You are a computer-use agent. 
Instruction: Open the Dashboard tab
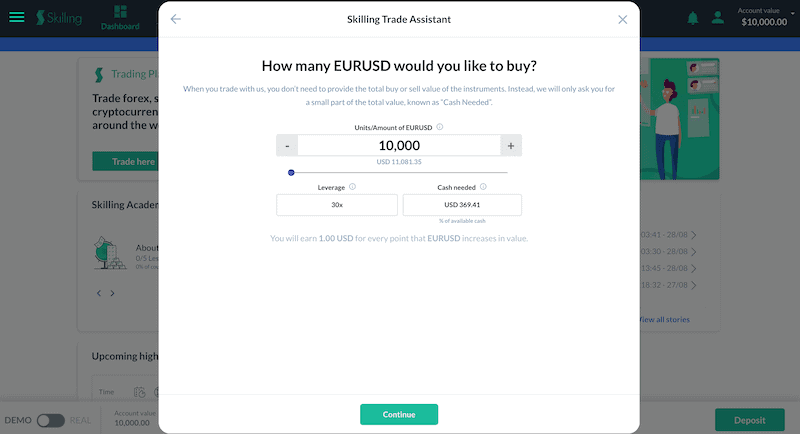pos(120,18)
